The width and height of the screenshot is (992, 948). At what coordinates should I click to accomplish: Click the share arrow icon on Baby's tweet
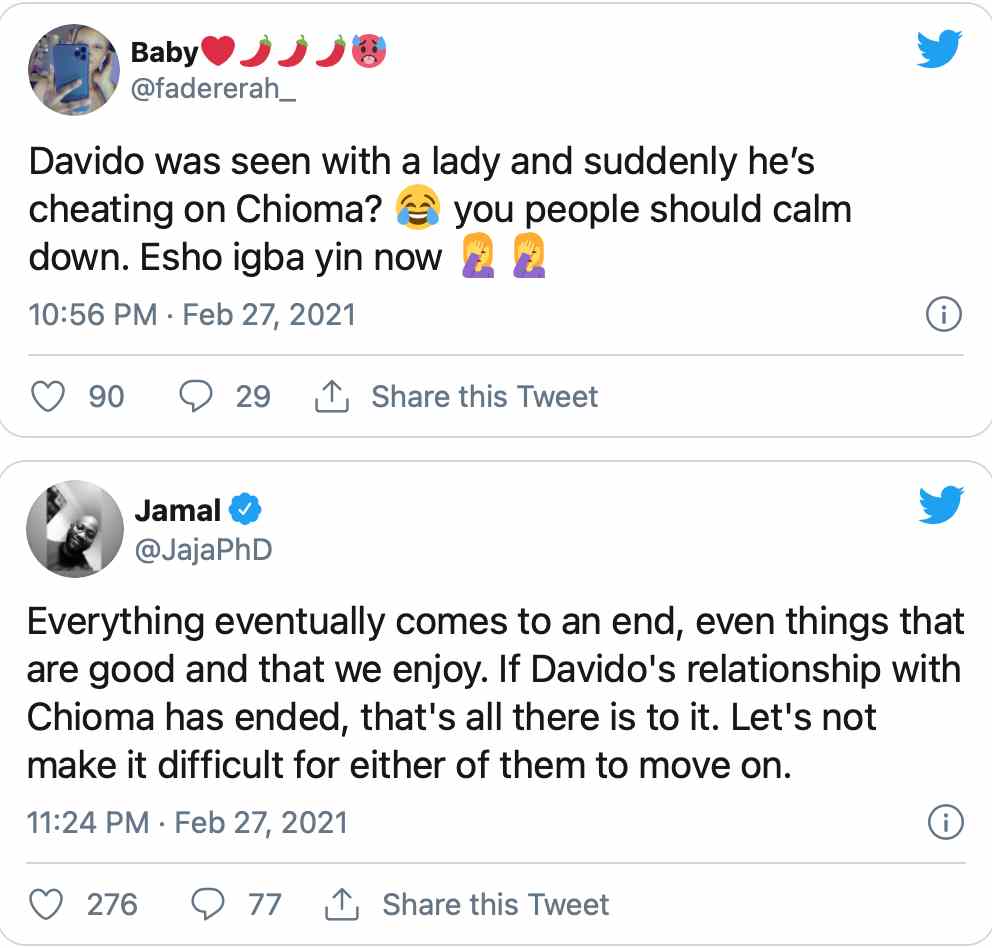(x=331, y=398)
